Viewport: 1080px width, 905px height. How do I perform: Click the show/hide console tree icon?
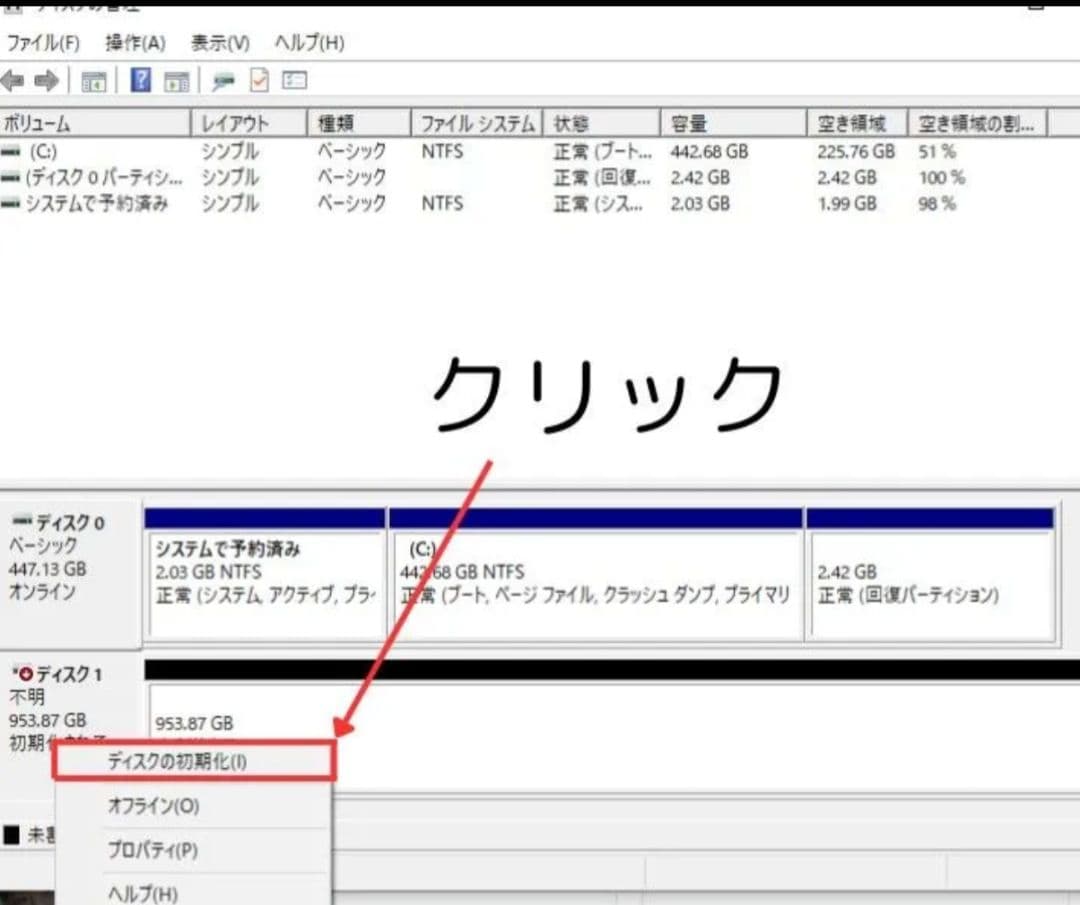tap(93, 81)
